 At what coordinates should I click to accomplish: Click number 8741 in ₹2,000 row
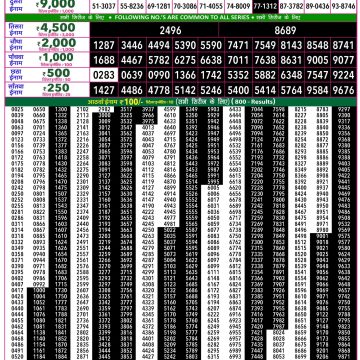tap(343, 45)
